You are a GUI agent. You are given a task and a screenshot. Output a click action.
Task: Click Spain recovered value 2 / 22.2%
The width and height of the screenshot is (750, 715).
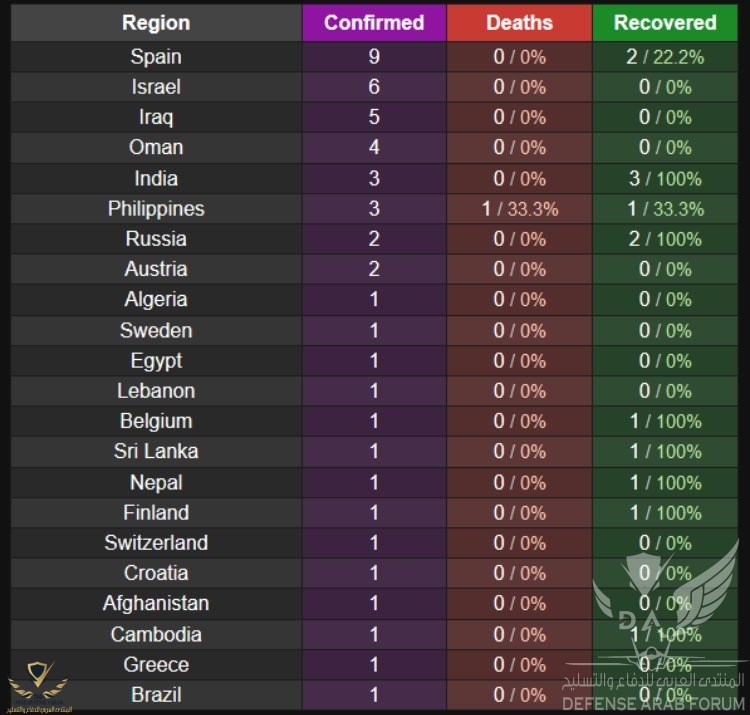point(665,57)
